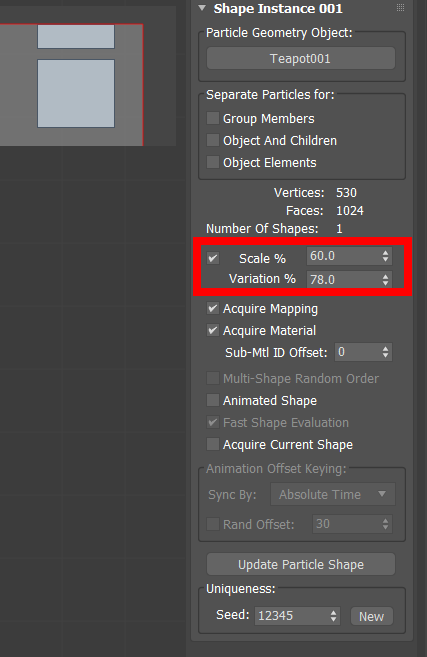Click the Scale % spinner arrows

pos(386,256)
